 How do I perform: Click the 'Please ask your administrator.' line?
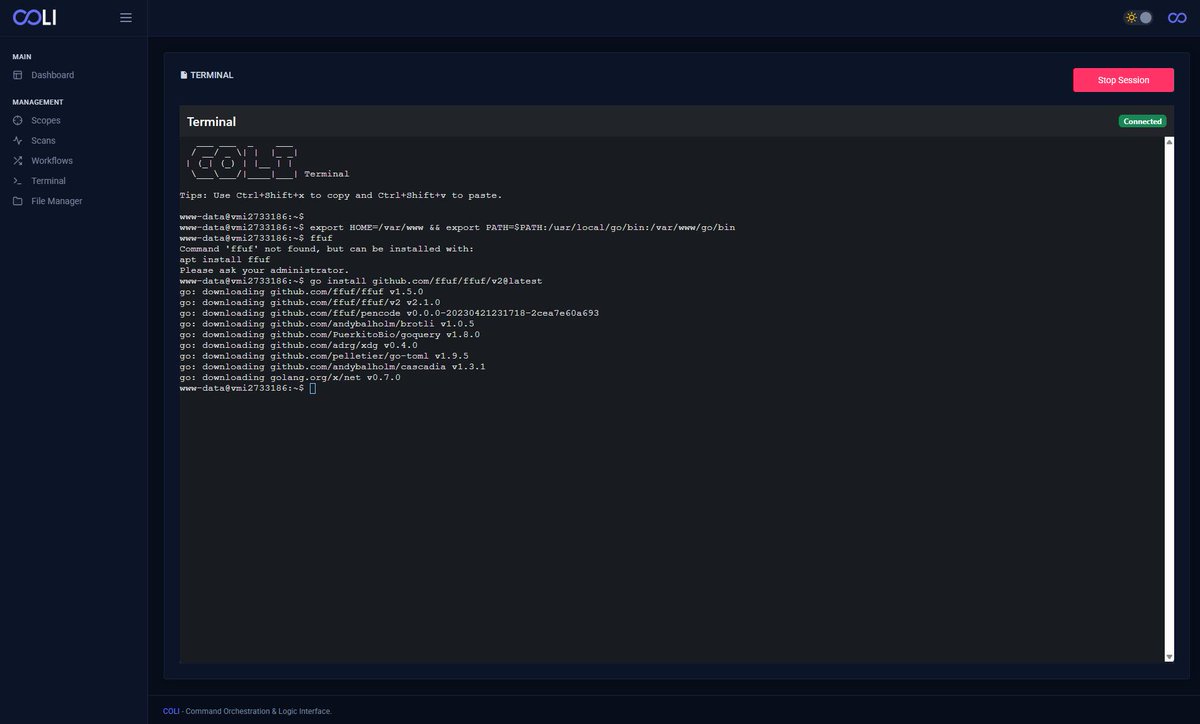pyautogui.click(x=265, y=270)
